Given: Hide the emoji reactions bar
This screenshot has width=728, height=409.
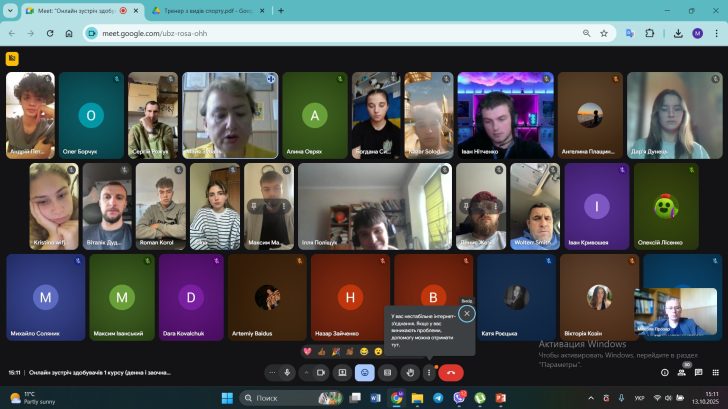Looking at the screenshot, I should pos(365,372).
